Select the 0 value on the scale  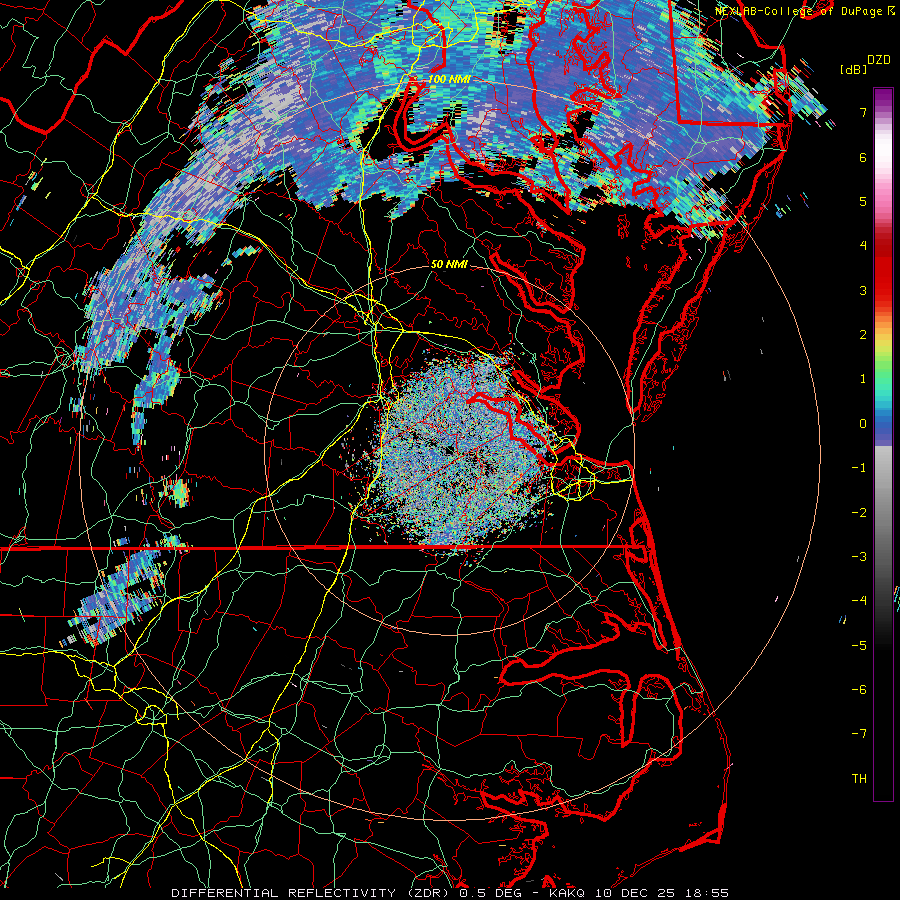[x=863, y=424]
